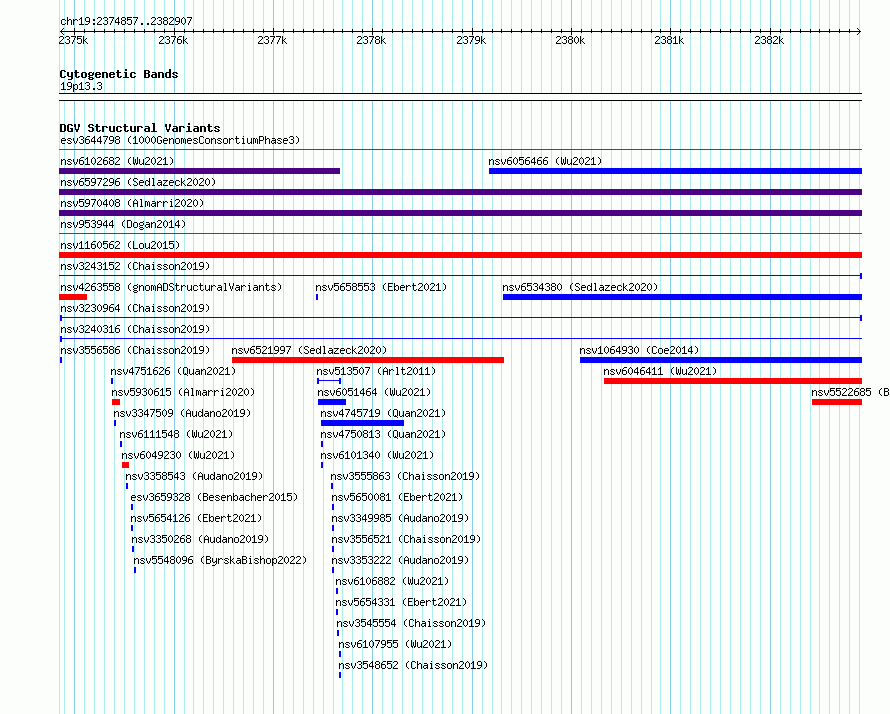The image size is (890, 714).
Task: Click nsv6521997 (Sedlazeck2020) label
Action: pyautogui.click(x=309, y=350)
